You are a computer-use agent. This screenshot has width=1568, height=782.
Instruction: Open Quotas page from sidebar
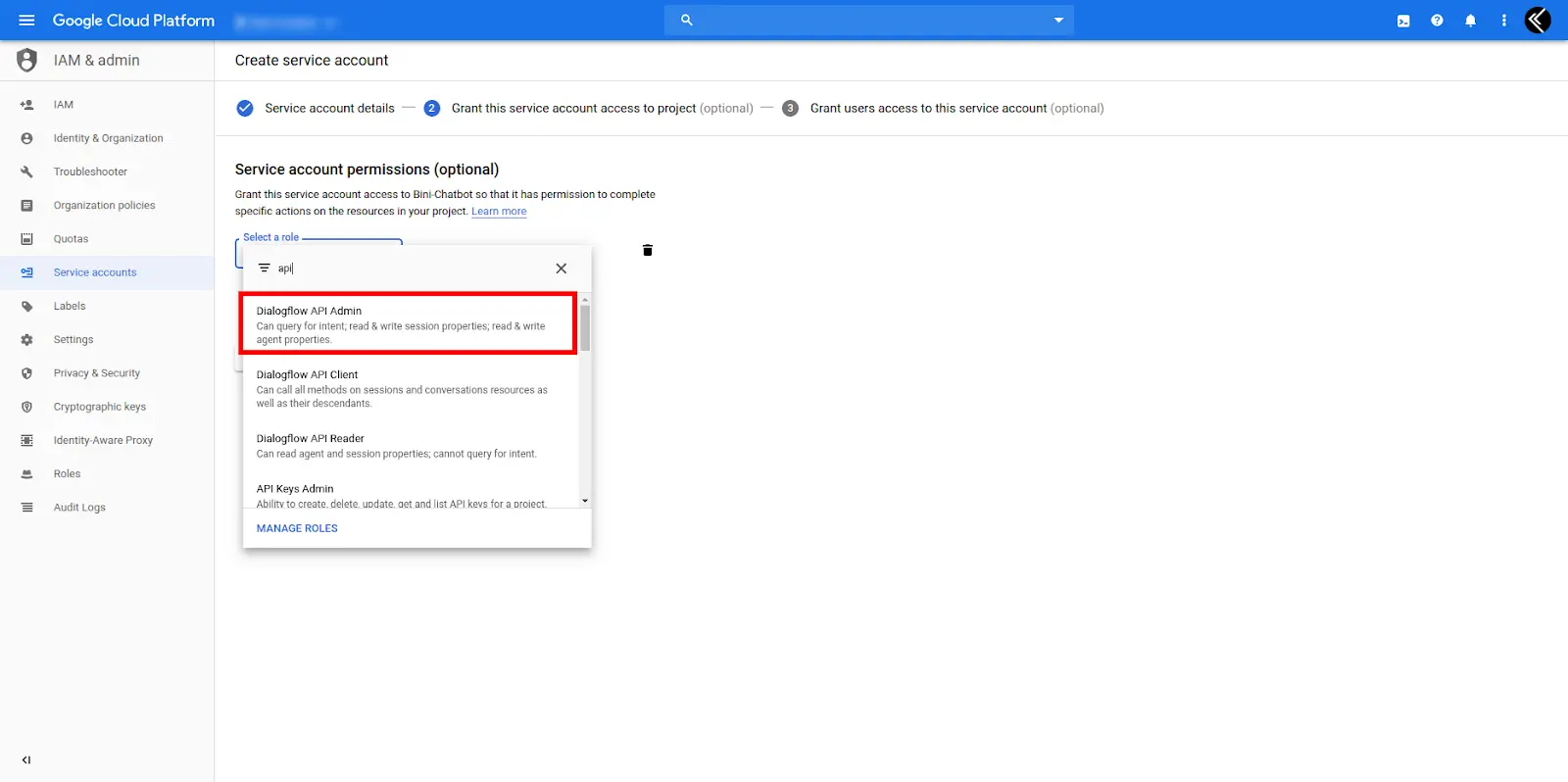coord(71,239)
